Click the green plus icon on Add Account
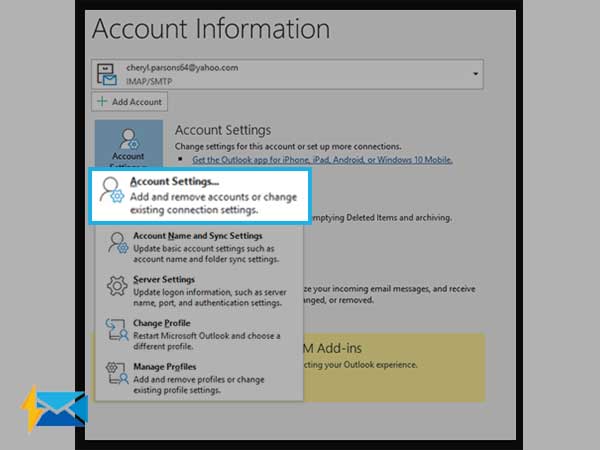The width and height of the screenshot is (600, 450). 102,101
